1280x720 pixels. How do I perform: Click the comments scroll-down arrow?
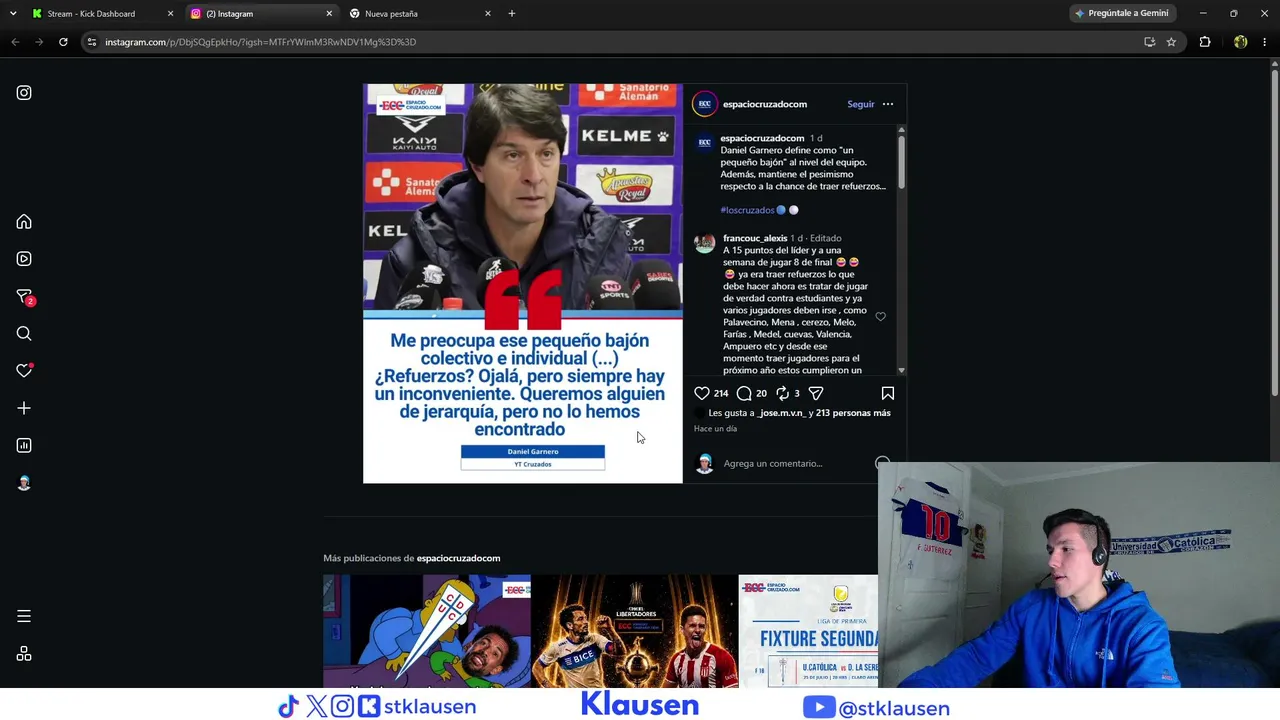(901, 370)
